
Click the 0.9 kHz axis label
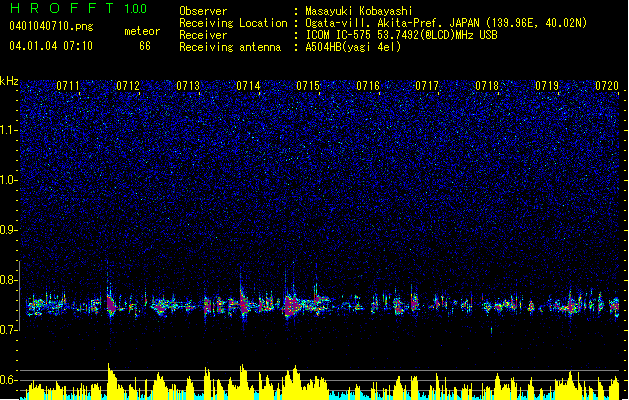(x=9, y=230)
